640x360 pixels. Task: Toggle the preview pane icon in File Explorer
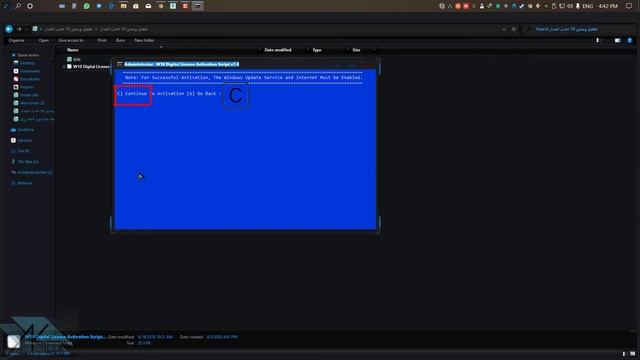(618, 40)
